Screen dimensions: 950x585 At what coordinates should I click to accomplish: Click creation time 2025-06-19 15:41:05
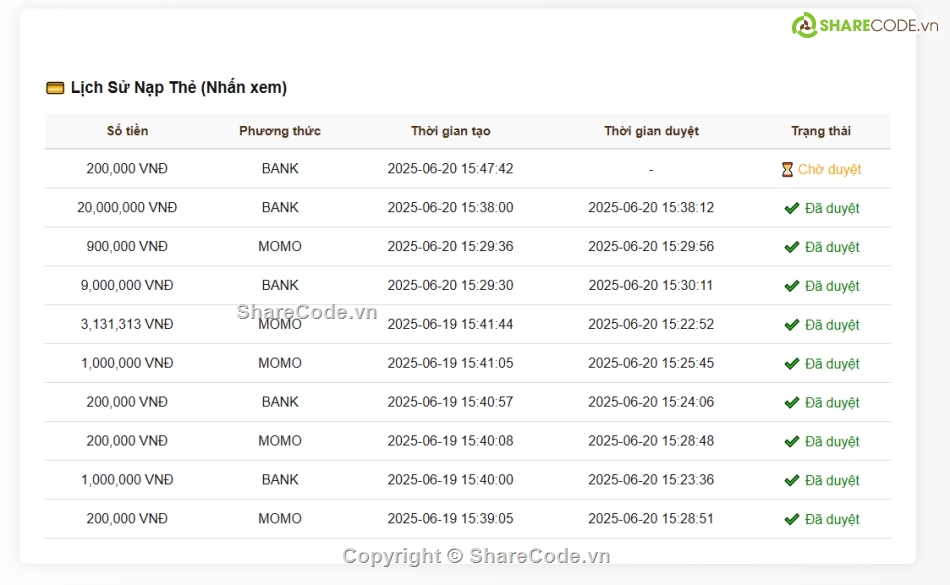coord(450,363)
